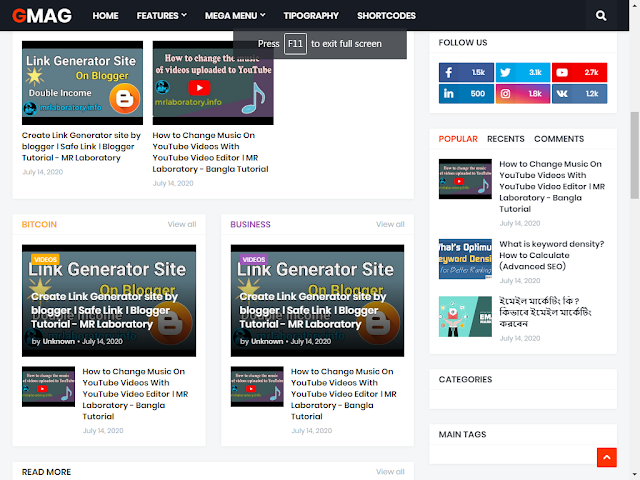Open the Instagram follow button
Viewport: 640px width, 480px height.
pos(523,93)
